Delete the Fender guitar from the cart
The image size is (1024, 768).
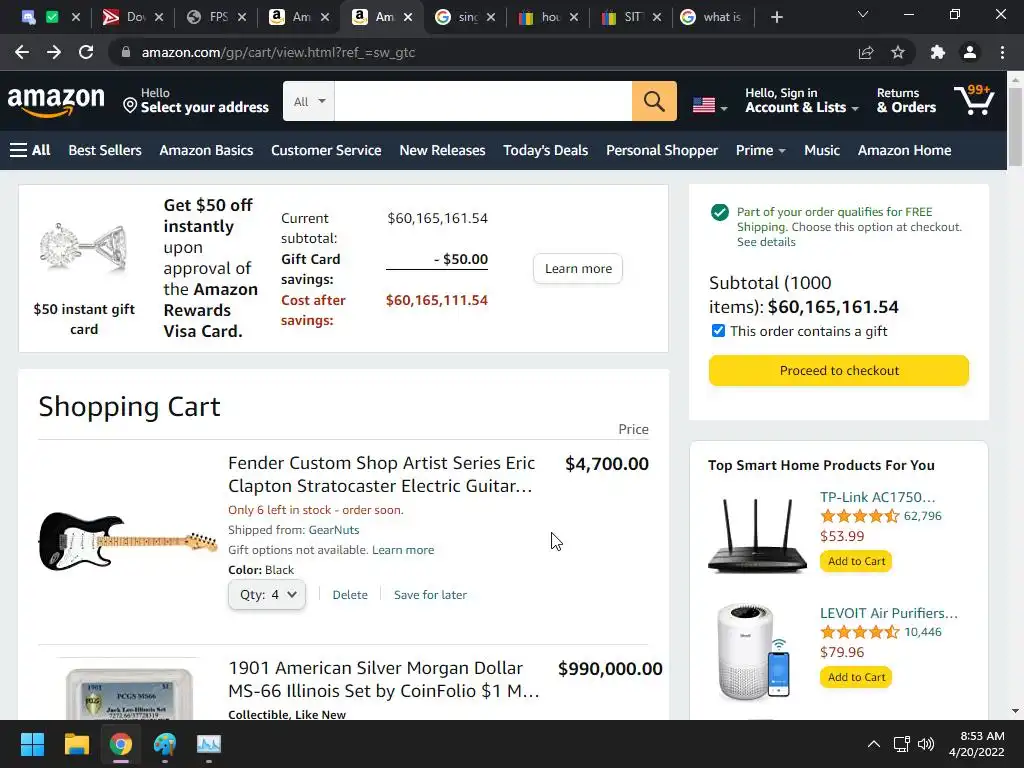[350, 595]
